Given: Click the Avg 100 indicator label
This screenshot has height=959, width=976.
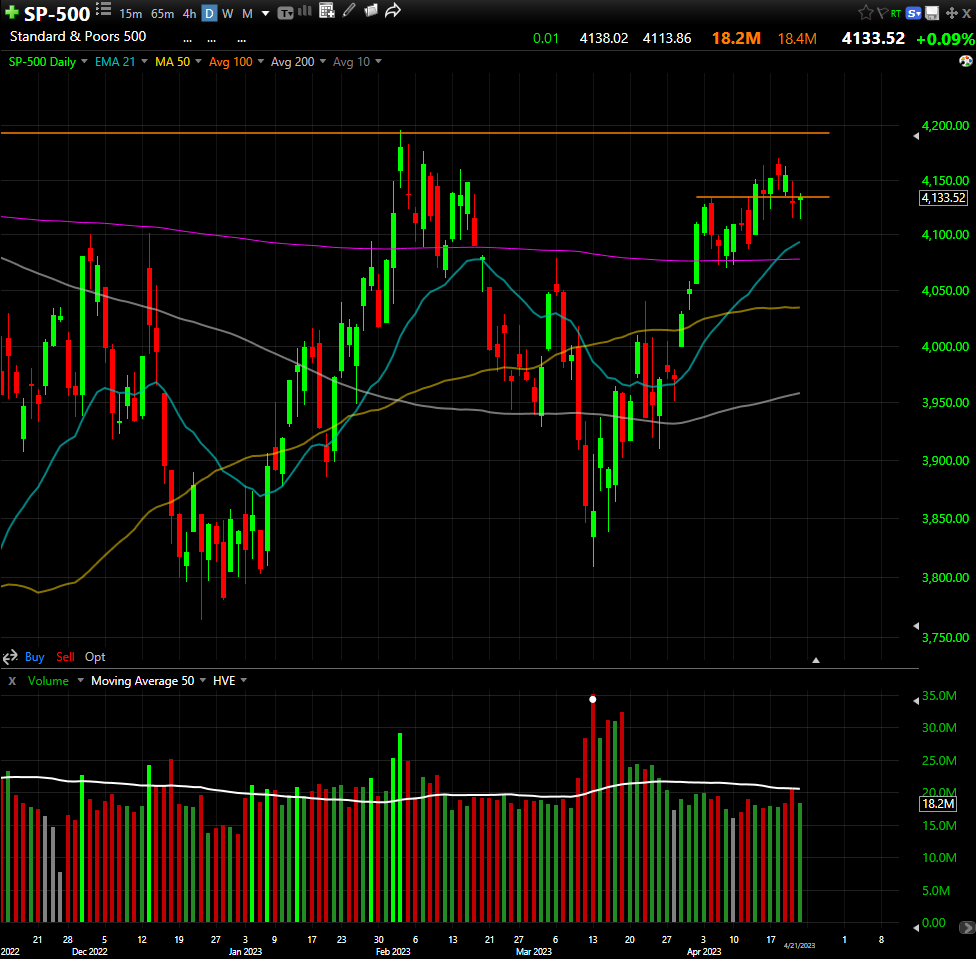Looking at the screenshot, I should pos(230,62).
